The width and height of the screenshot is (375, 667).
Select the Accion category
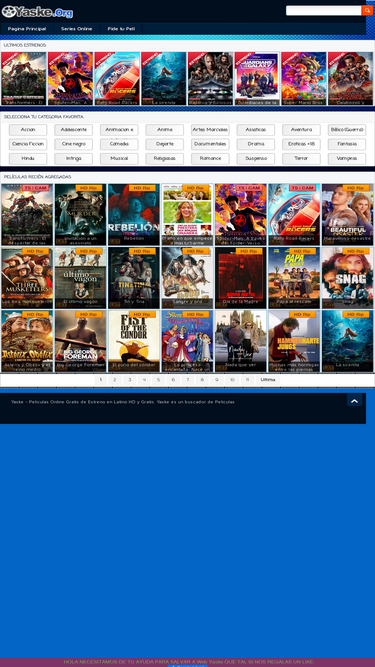tap(28, 130)
